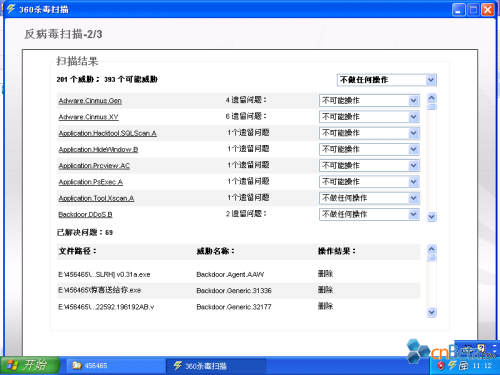
Task: Open action dropdown for Adware.Cinmus.XY
Action: pos(369,117)
